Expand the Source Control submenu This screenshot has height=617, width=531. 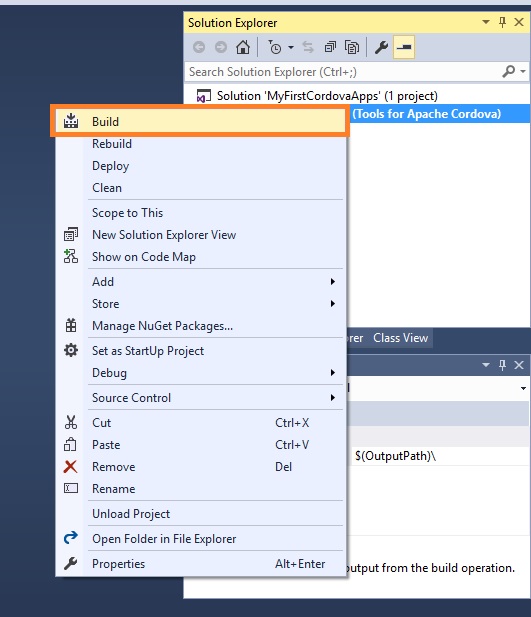pos(200,398)
